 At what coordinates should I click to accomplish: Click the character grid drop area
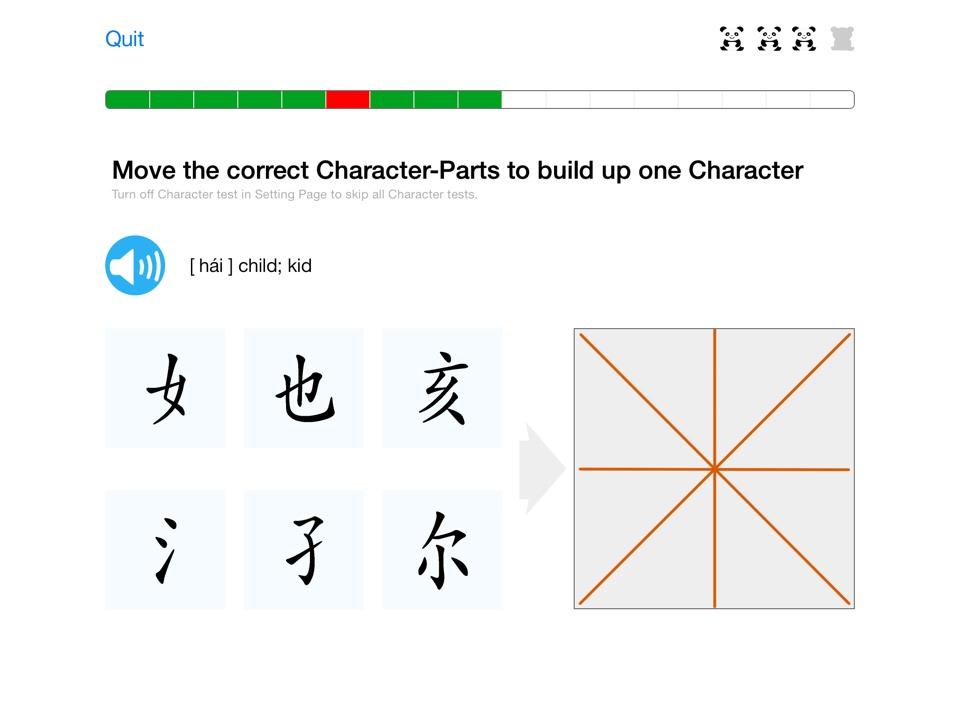coord(714,468)
